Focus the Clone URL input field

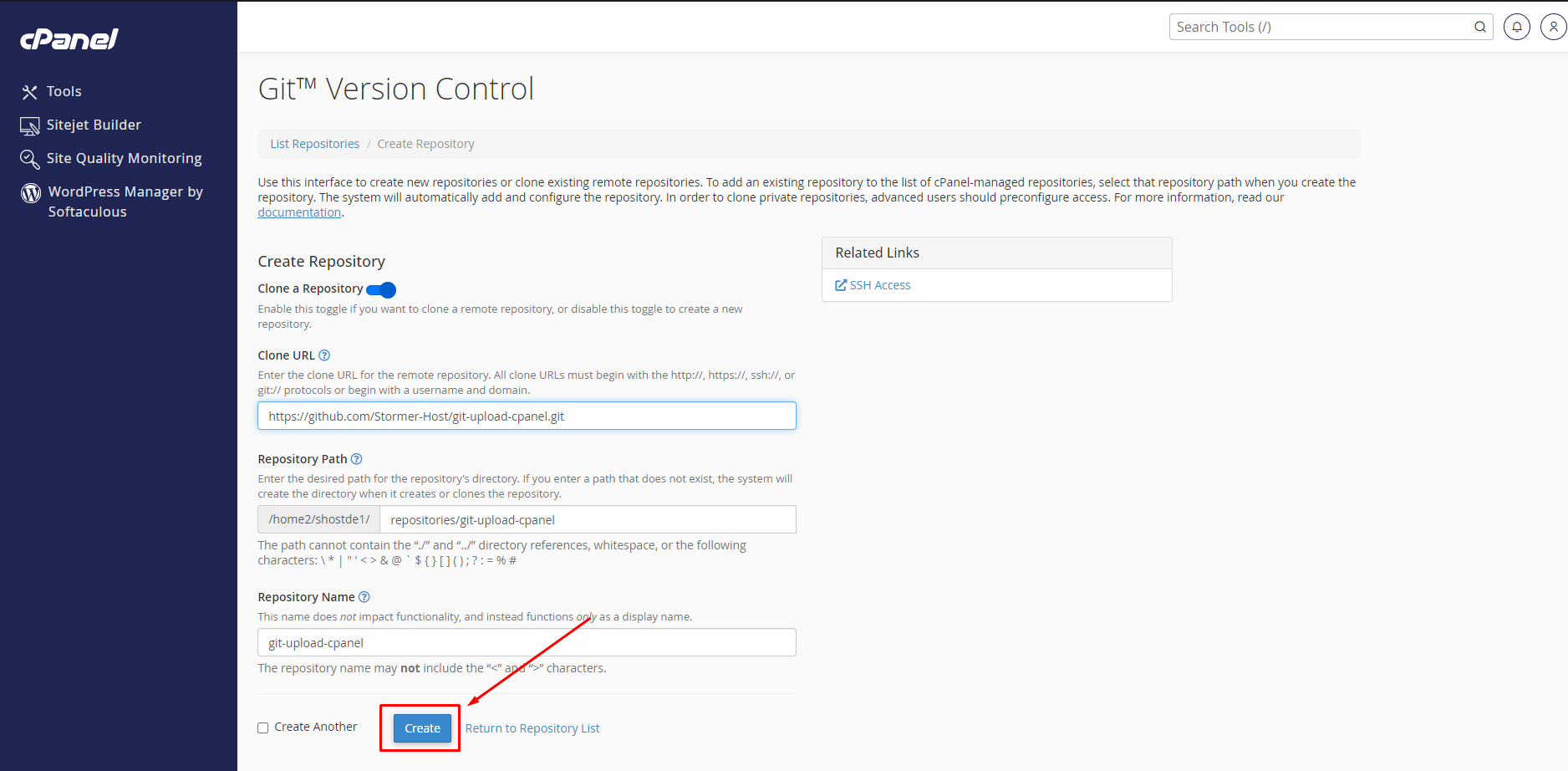click(527, 416)
